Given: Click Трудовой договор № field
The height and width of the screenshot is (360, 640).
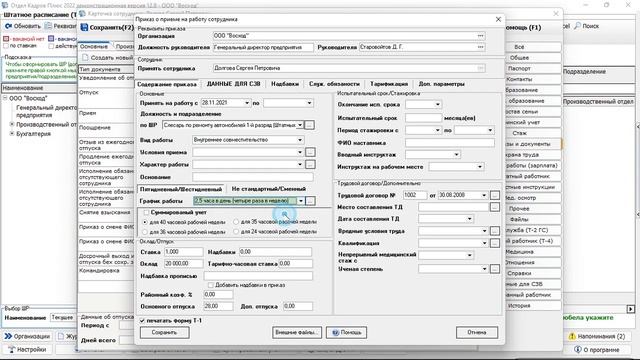Looking at the screenshot, I should coord(415,195).
